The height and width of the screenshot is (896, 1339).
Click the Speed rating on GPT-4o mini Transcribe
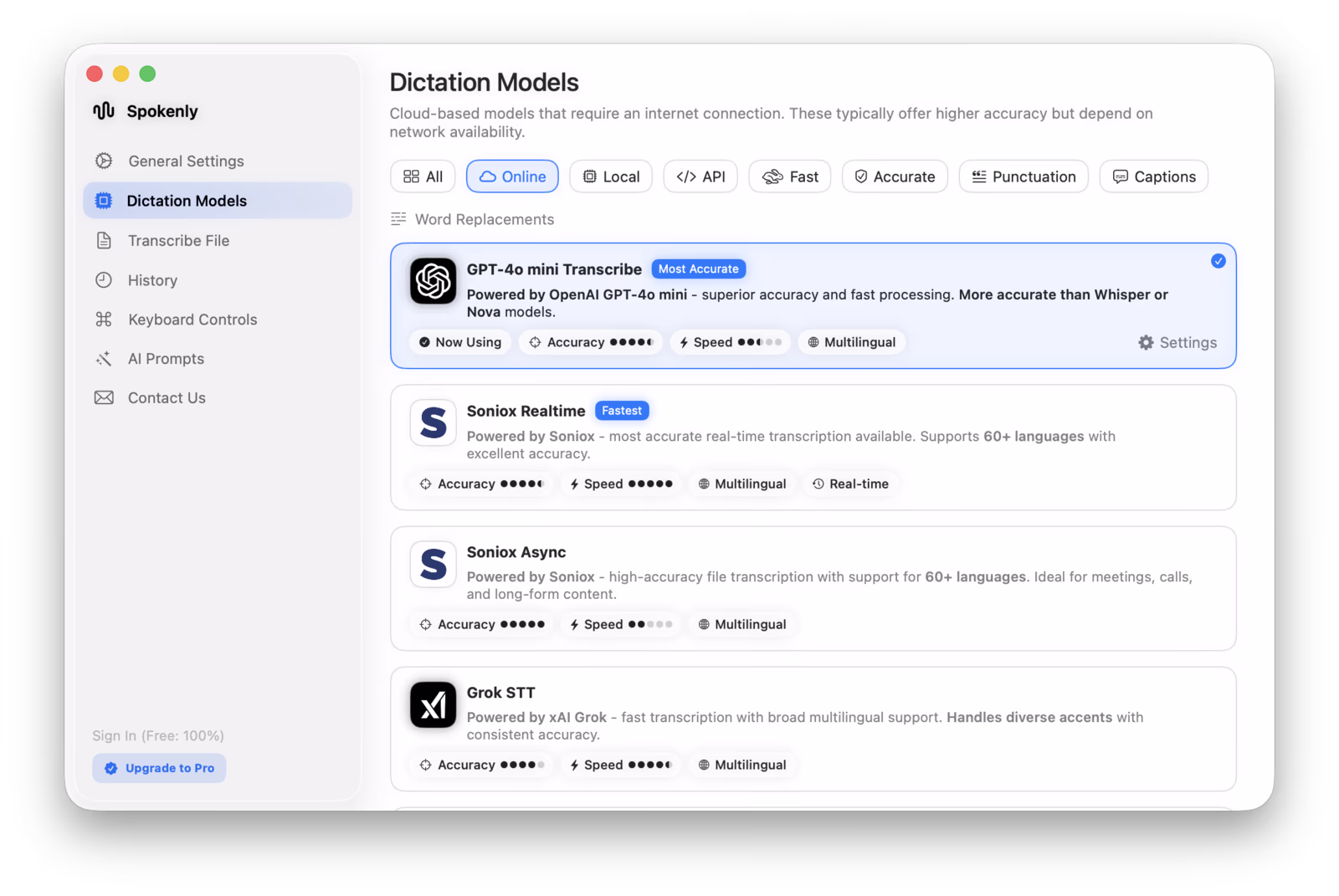point(731,342)
